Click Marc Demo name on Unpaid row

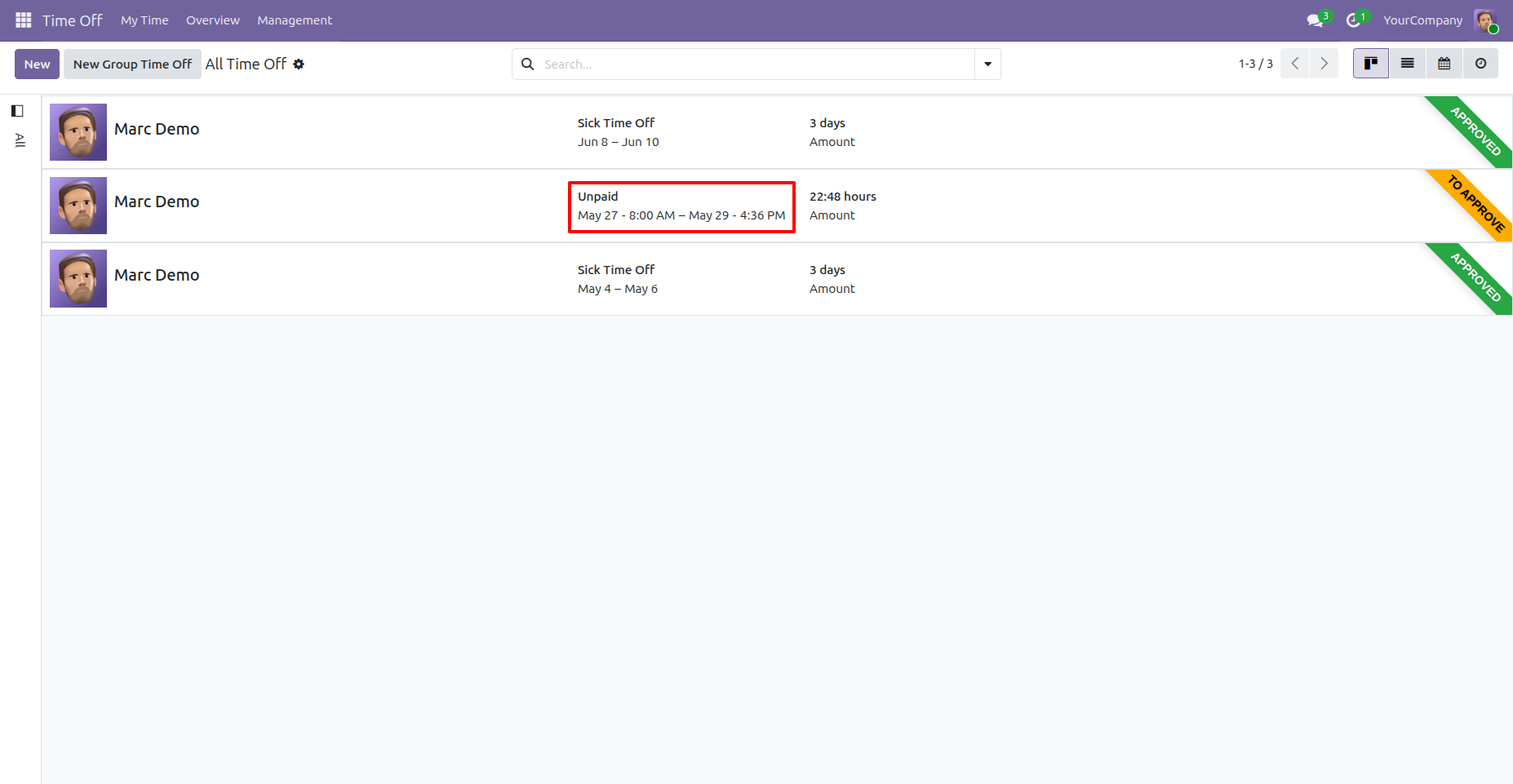[157, 202]
